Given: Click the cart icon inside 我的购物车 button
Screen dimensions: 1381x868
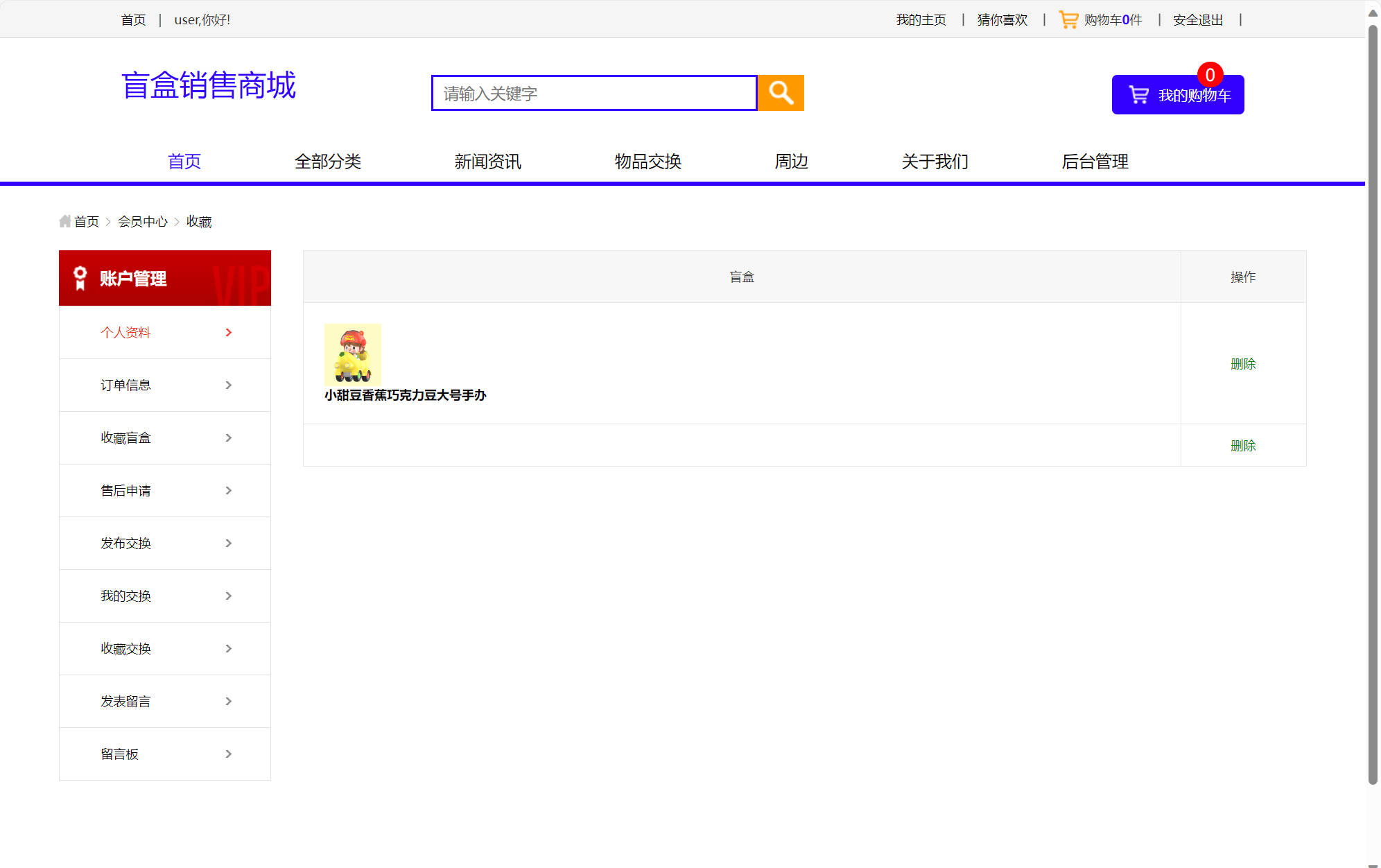Looking at the screenshot, I should point(1139,95).
